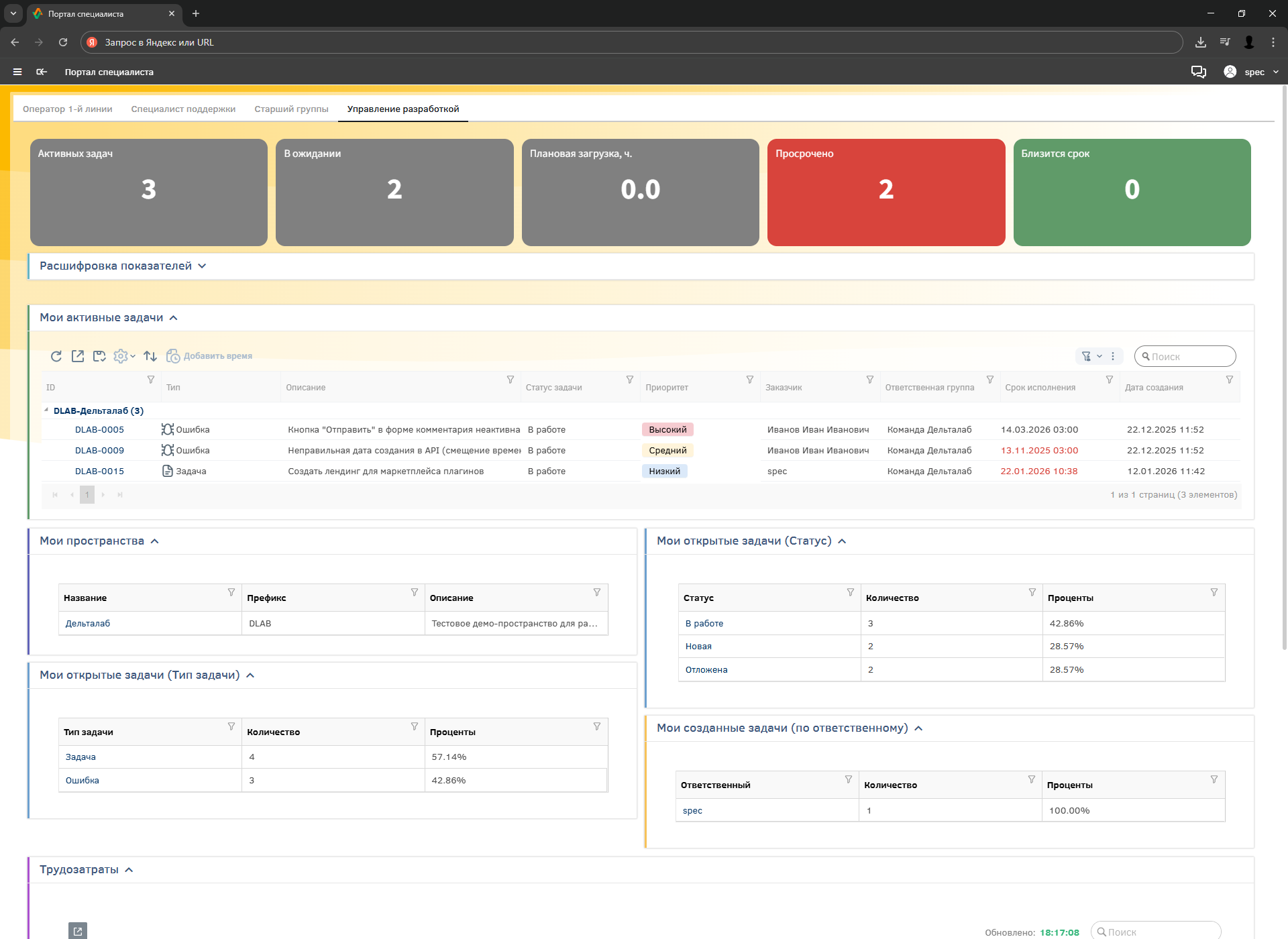Click the Добавить время button
1288x939 pixels.
[209, 356]
